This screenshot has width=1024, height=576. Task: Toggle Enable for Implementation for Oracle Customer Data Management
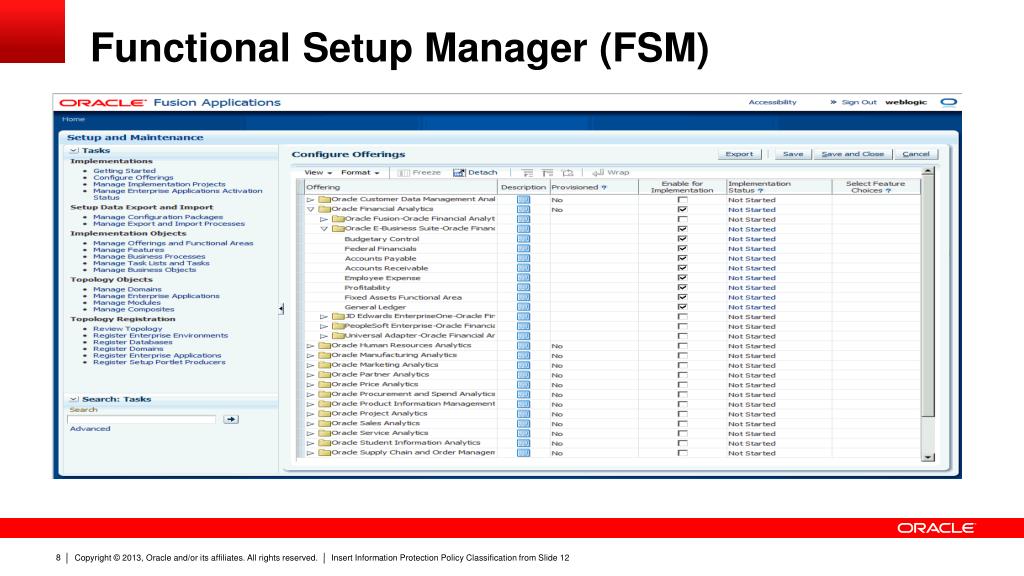[x=682, y=200]
